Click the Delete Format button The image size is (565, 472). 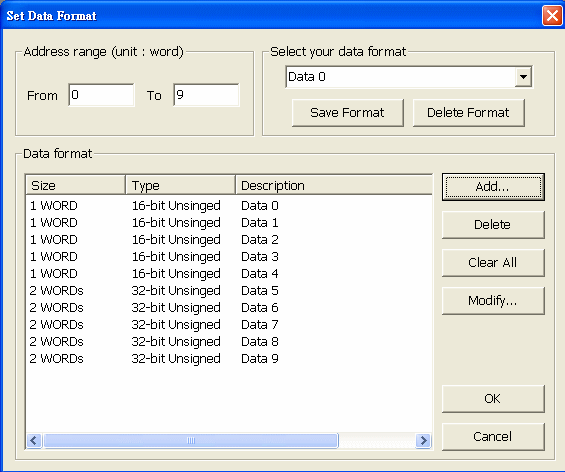468,113
